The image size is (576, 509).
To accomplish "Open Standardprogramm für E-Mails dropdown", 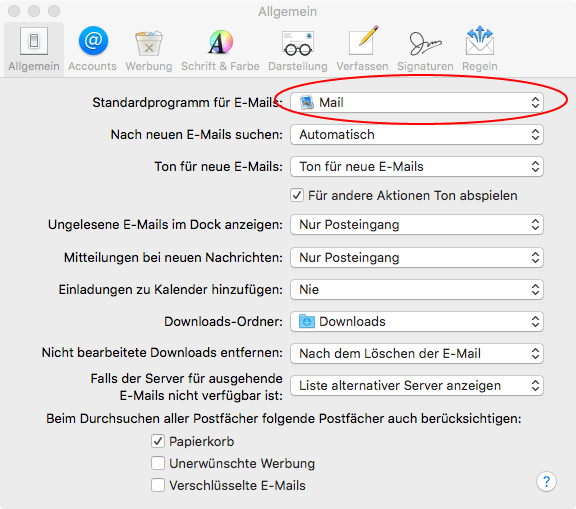I will coord(417,102).
